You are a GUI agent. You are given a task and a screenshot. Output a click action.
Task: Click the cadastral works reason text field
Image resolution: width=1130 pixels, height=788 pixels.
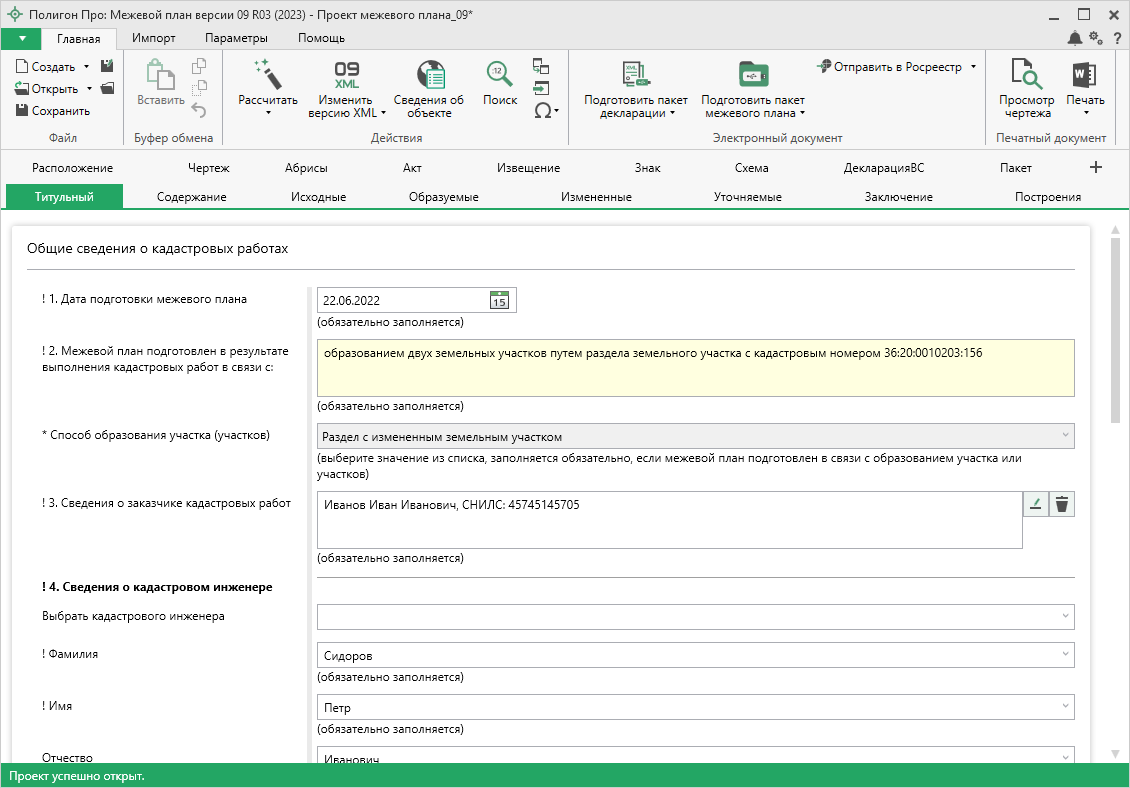pos(695,367)
